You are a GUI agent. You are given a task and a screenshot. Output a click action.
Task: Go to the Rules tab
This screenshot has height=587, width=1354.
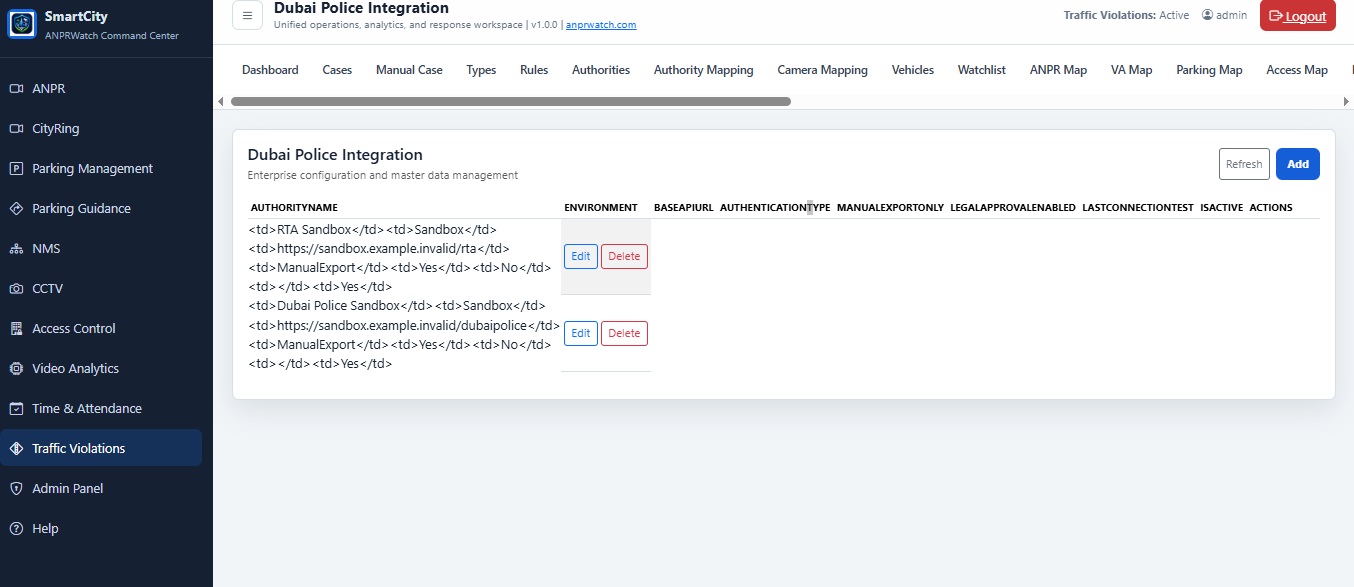(x=534, y=70)
